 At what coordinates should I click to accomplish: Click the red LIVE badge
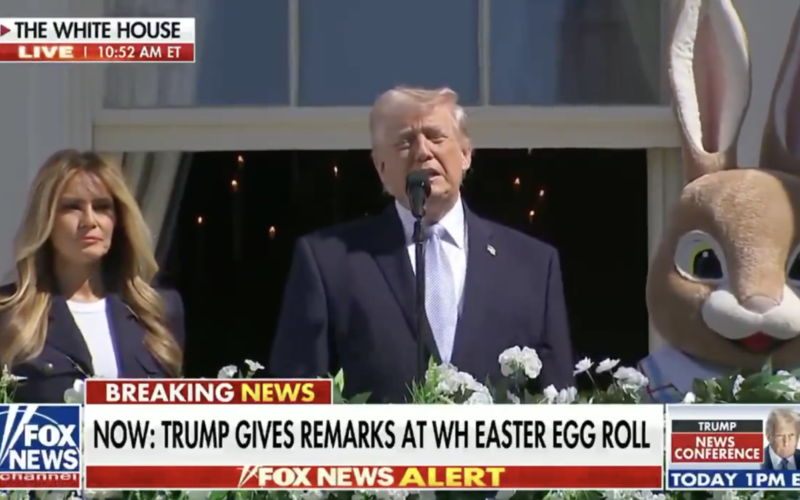click(45, 52)
